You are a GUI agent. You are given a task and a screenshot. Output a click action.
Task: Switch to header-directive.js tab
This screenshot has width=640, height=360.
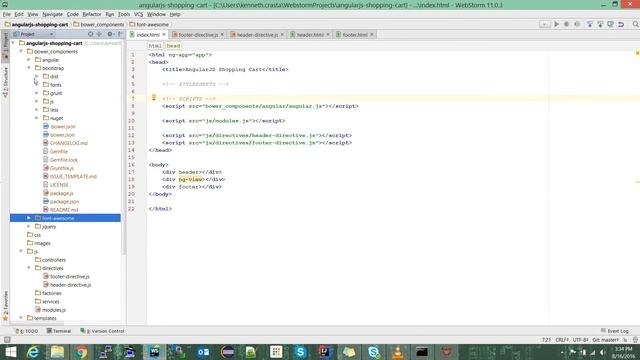tap(257, 35)
